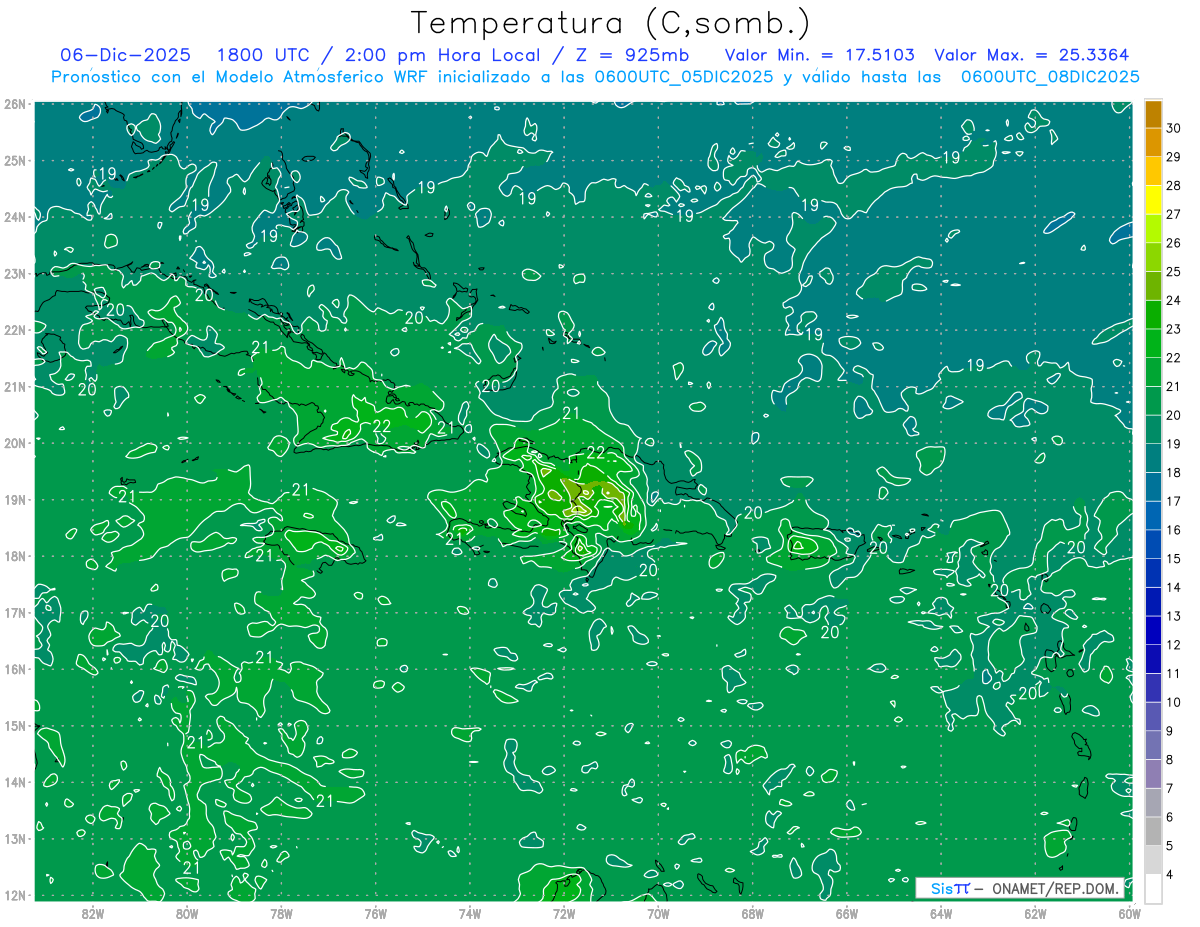The width and height of the screenshot is (1200, 927).
Task: Click the 'Temperatura (C,somb.)' map title
Action: pos(611,24)
